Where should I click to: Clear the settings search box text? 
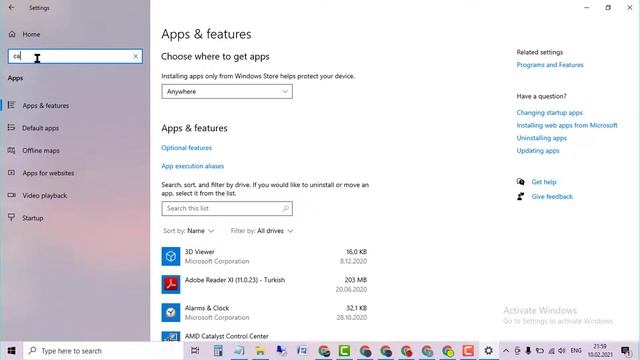[136, 56]
